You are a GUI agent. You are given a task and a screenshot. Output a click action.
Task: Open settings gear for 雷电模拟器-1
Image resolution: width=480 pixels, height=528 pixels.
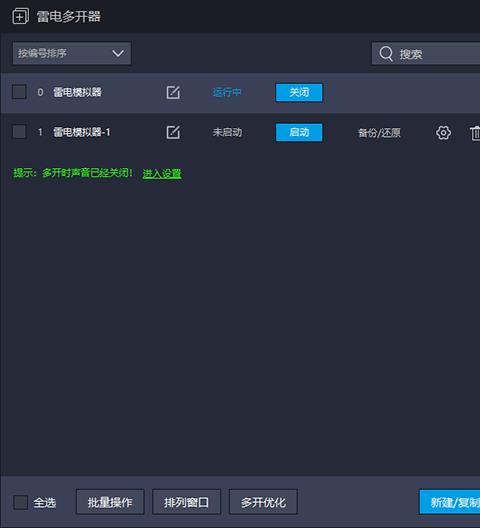click(x=443, y=133)
